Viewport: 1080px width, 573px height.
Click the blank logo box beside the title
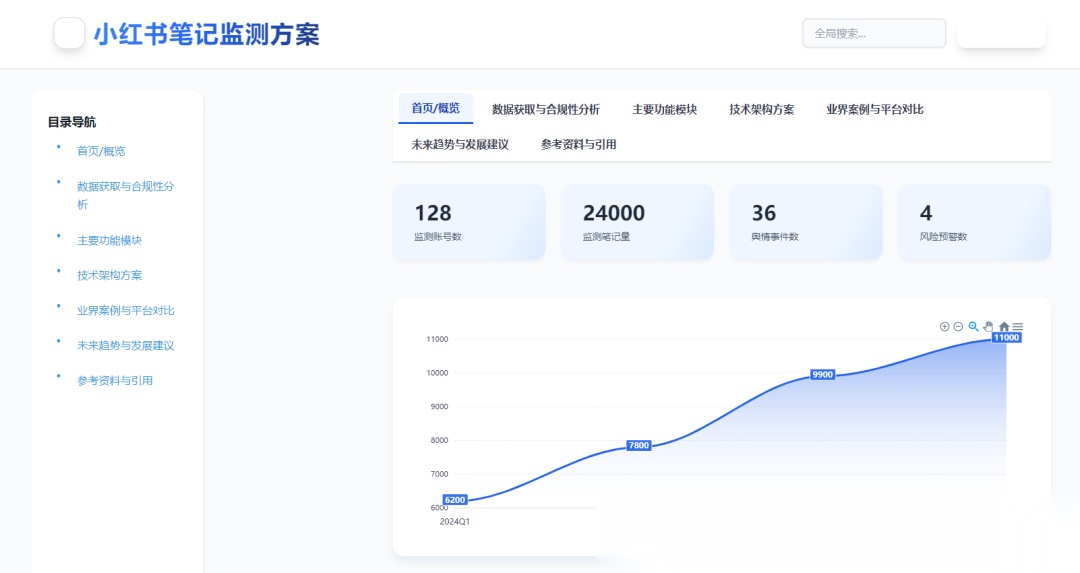tap(70, 33)
